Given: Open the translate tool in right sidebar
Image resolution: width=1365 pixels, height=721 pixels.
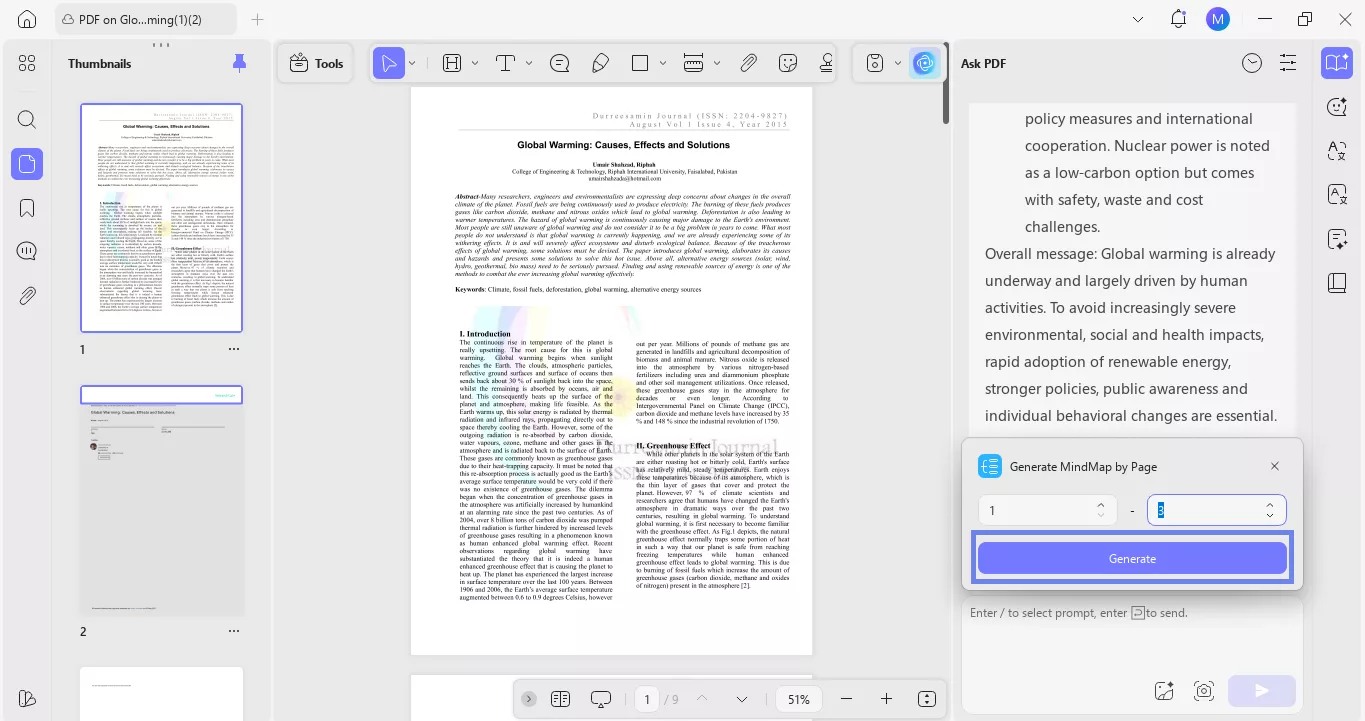Looking at the screenshot, I should click(x=1337, y=150).
